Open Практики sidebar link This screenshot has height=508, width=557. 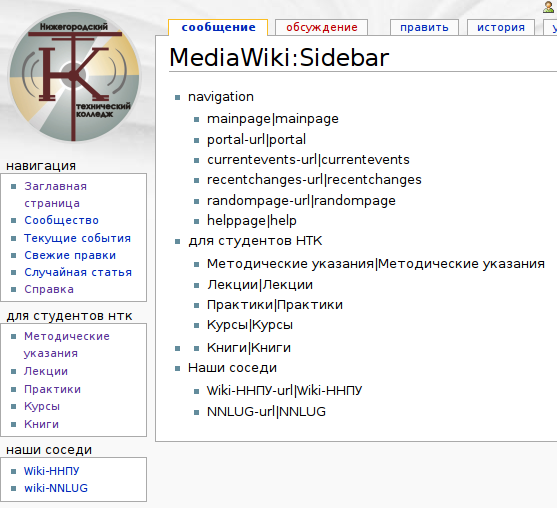[53, 389]
